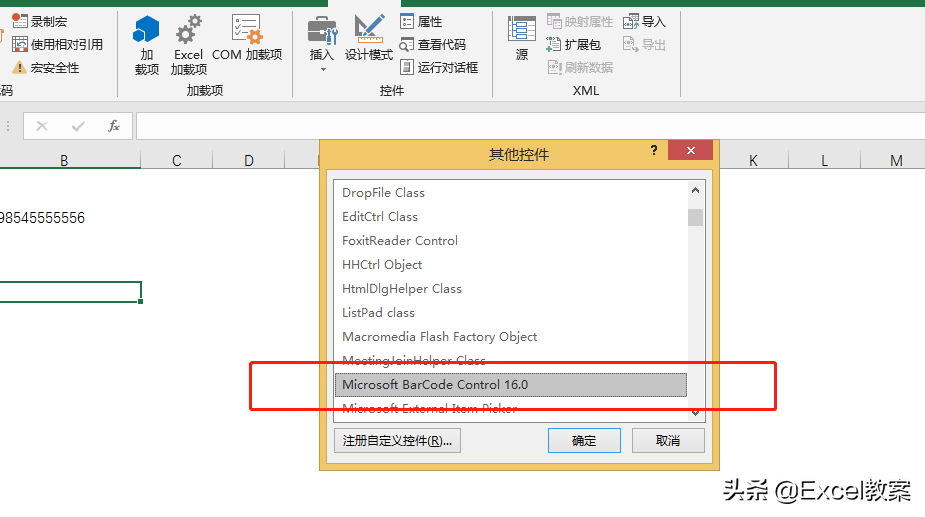The width and height of the screenshot is (925, 517).
Task: Open the XML Source (源) pane
Action: tap(521, 39)
